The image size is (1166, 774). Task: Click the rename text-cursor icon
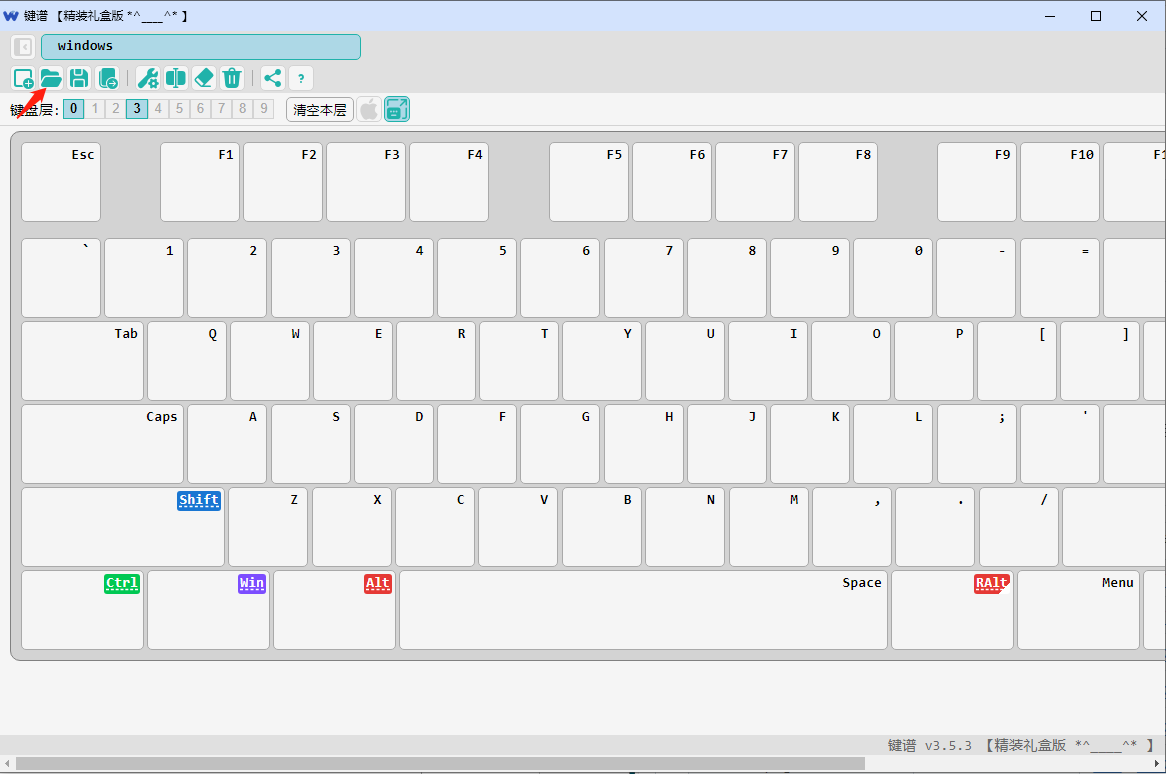(176, 78)
